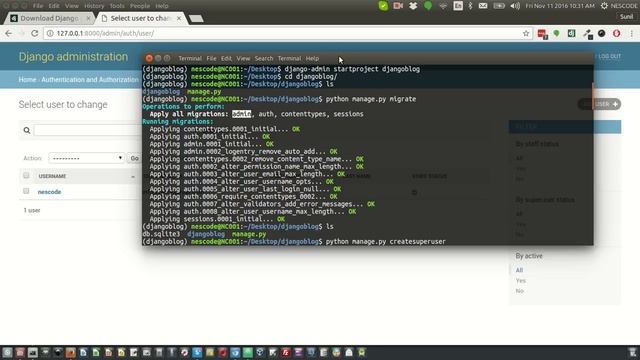Open the Wi-Fi network indicator
Screen dimensions: 640x360
click(443, 6)
